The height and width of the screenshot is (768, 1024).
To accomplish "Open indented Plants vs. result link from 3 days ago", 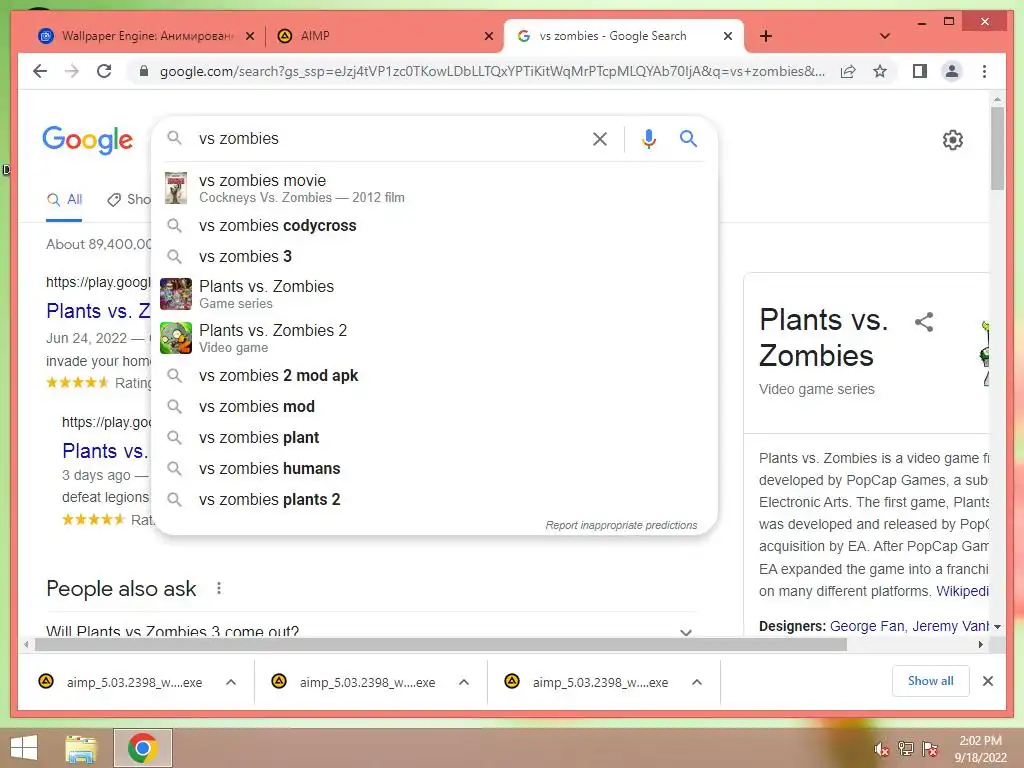I will click(x=106, y=451).
